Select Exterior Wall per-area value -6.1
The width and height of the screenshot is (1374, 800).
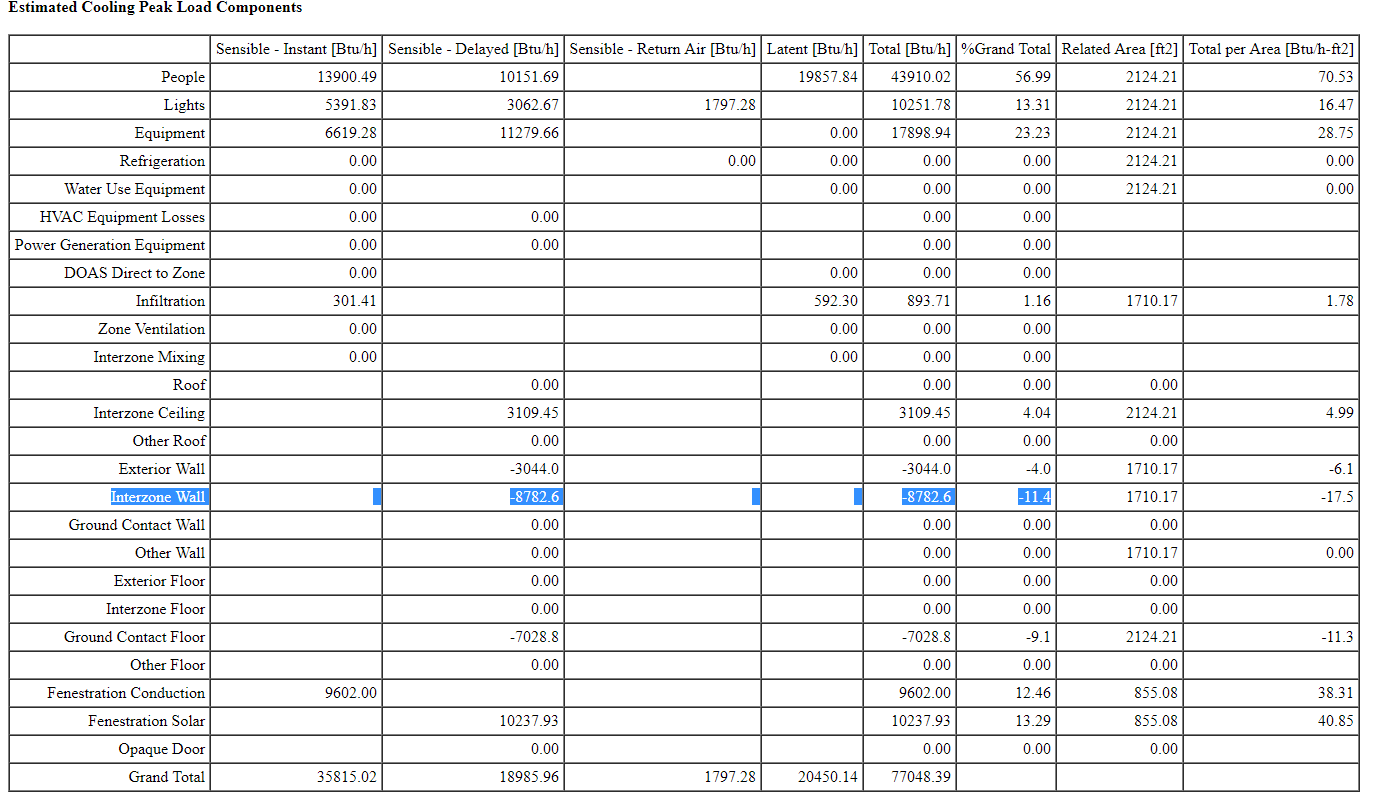pos(1341,469)
